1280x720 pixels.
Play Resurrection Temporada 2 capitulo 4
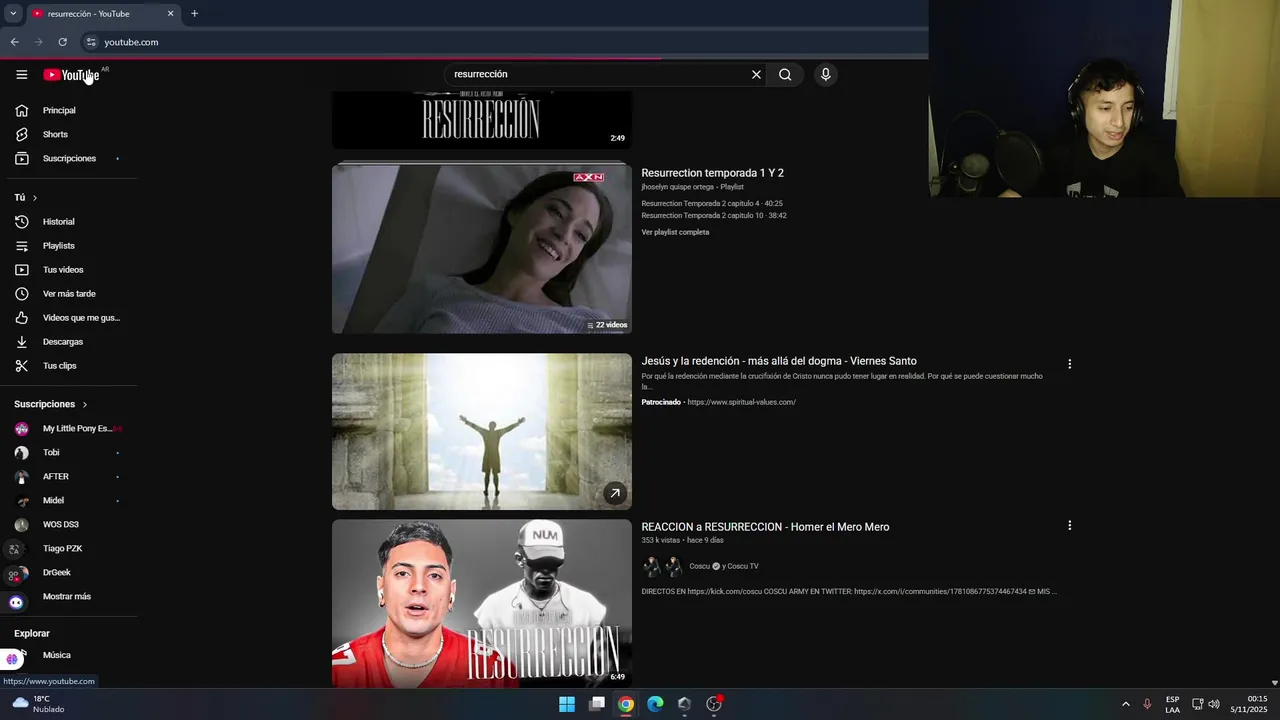[x=712, y=203]
